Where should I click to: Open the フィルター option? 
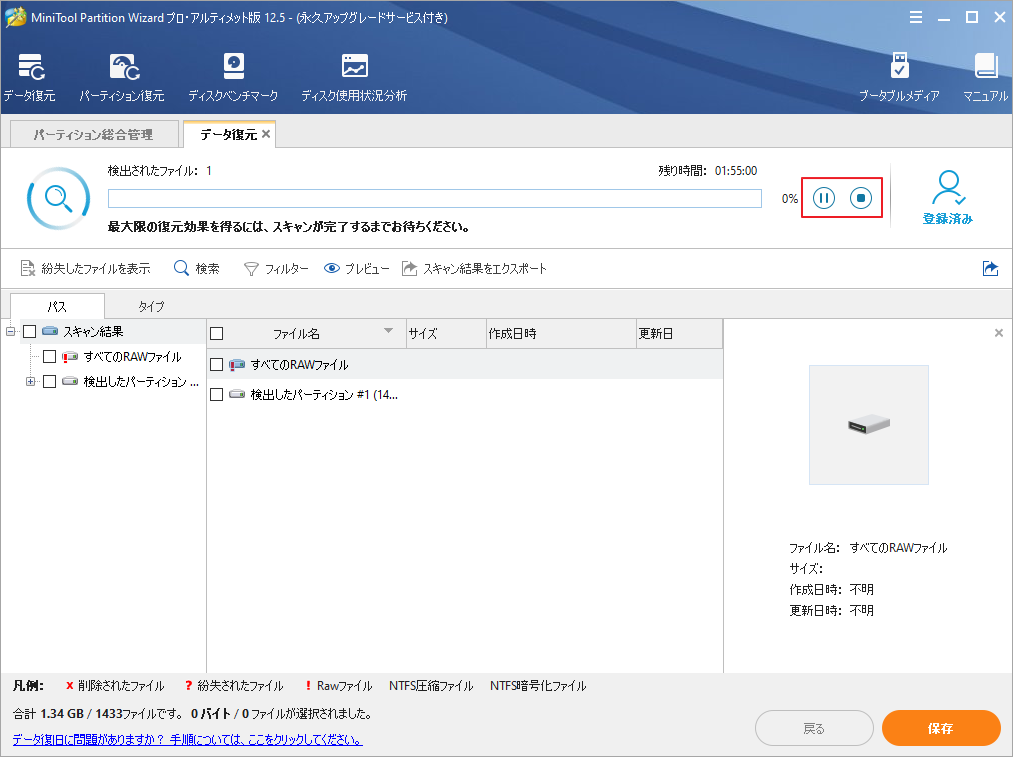click(276, 269)
